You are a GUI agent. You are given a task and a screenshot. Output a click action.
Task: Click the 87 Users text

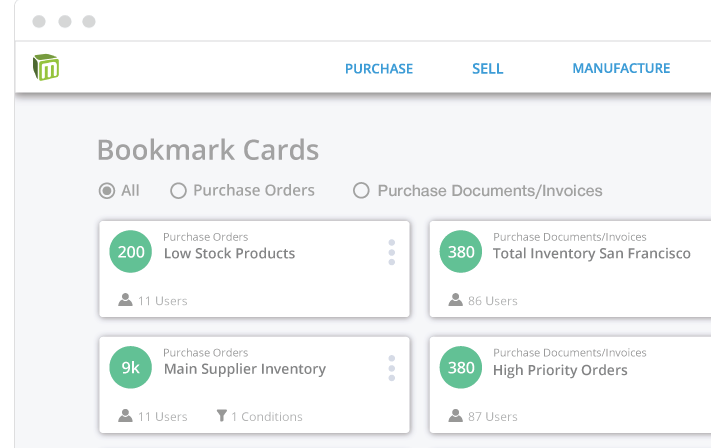coord(492,417)
